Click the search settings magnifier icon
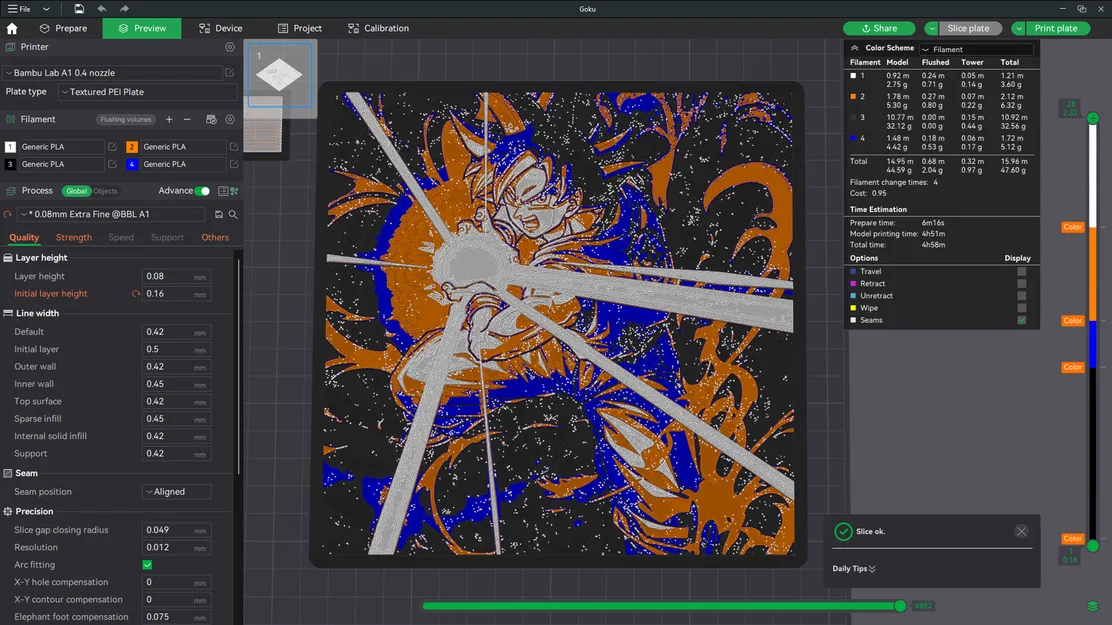 click(233, 214)
